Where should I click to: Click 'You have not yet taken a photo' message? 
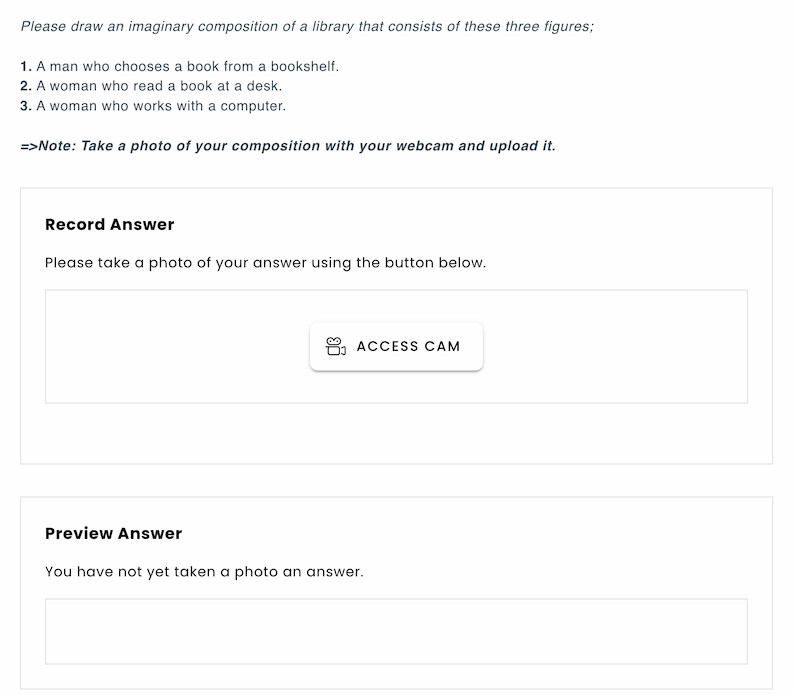[204, 573]
